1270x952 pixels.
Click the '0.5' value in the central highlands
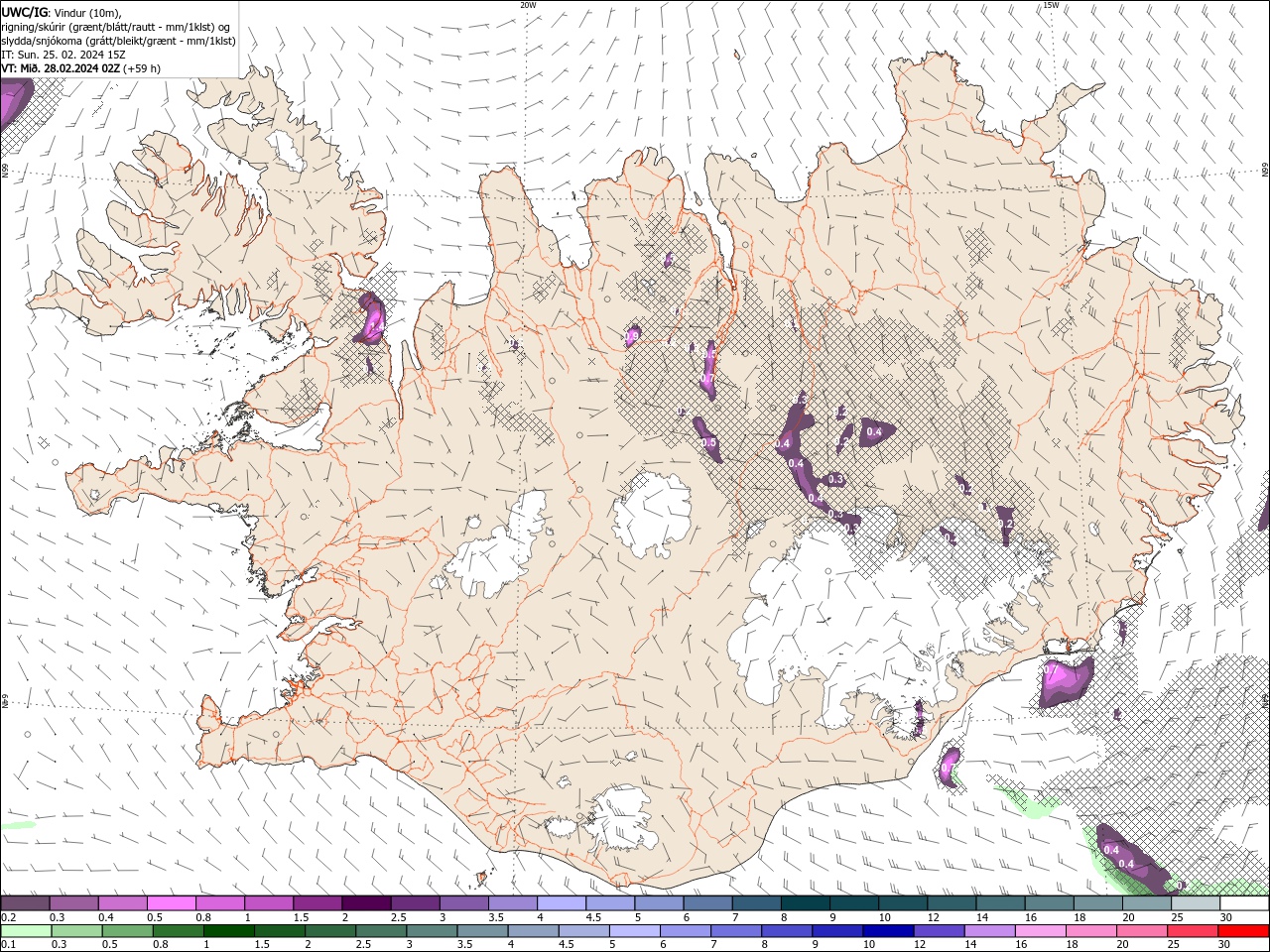709,444
